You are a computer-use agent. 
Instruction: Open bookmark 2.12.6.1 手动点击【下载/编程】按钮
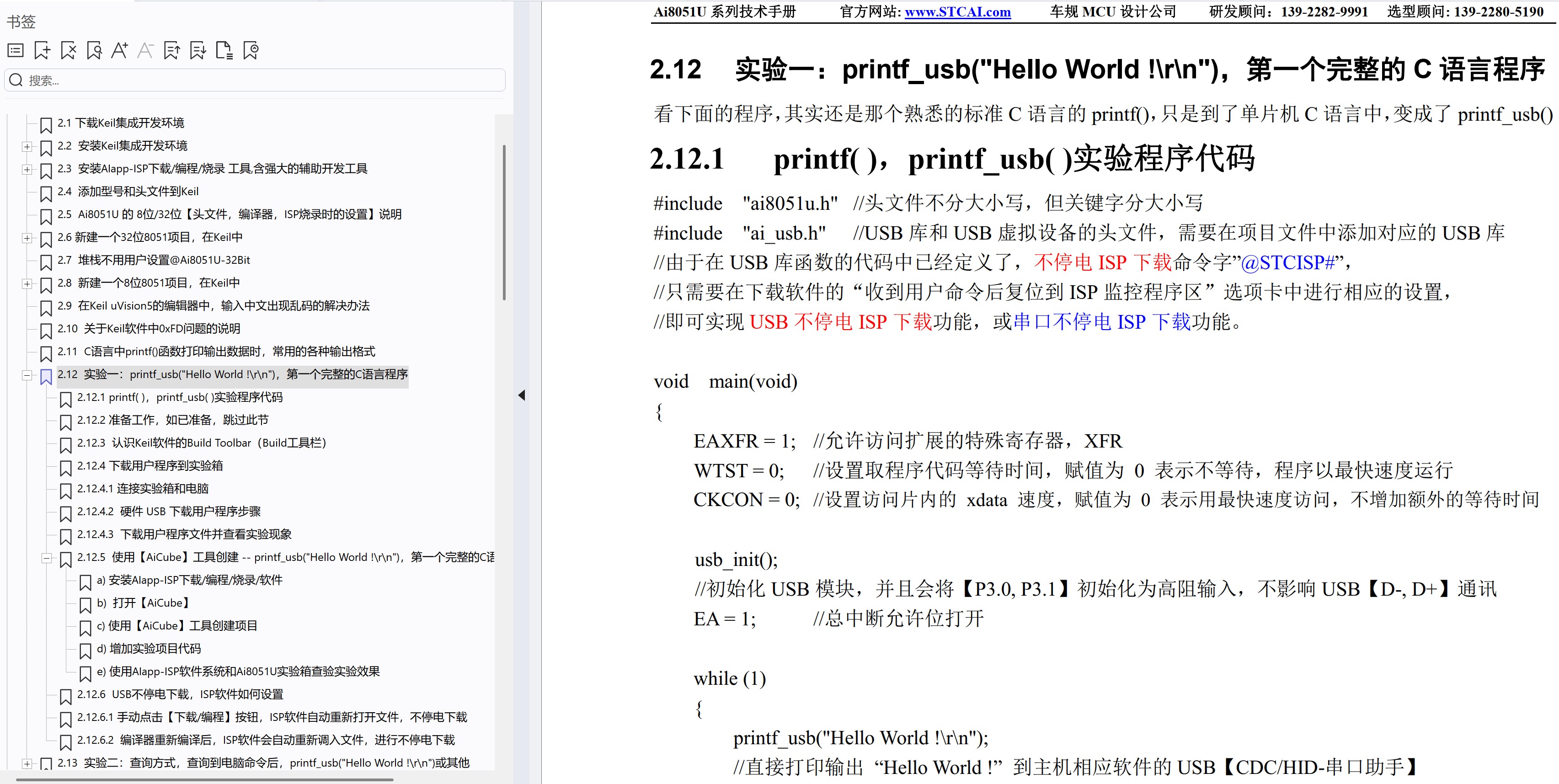(272, 717)
